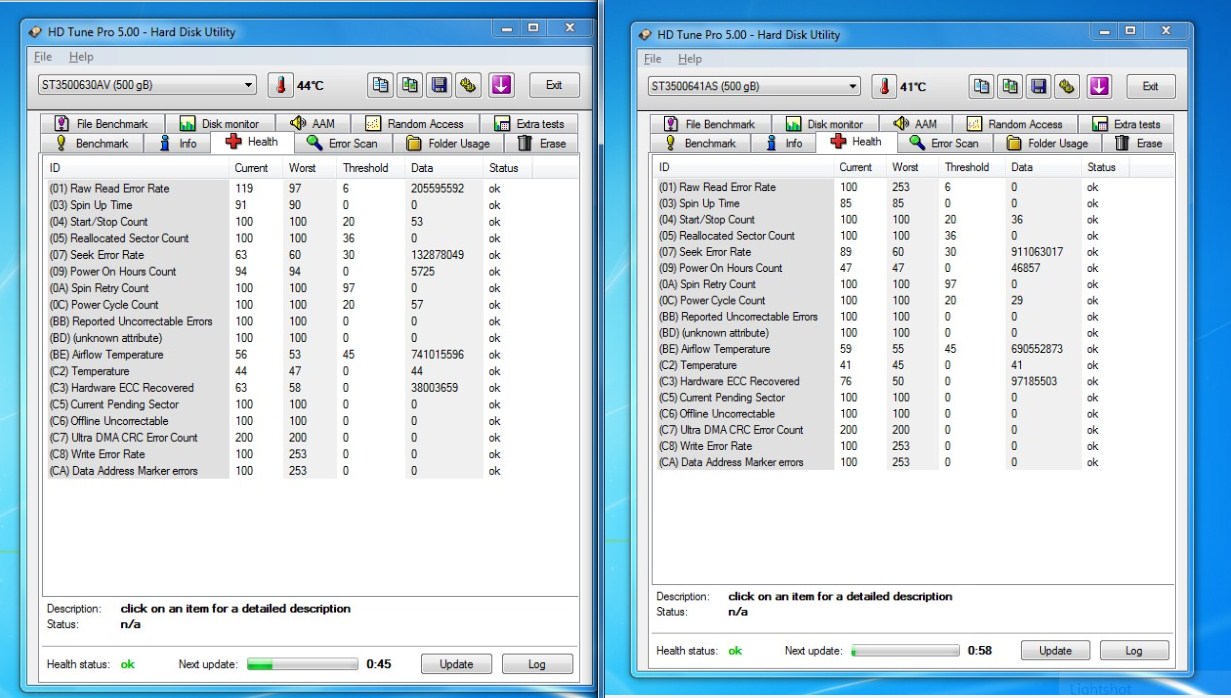This screenshot has height=698, width=1231.
Task: Select the AAM tab in right window
Action: tap(915, 124)
